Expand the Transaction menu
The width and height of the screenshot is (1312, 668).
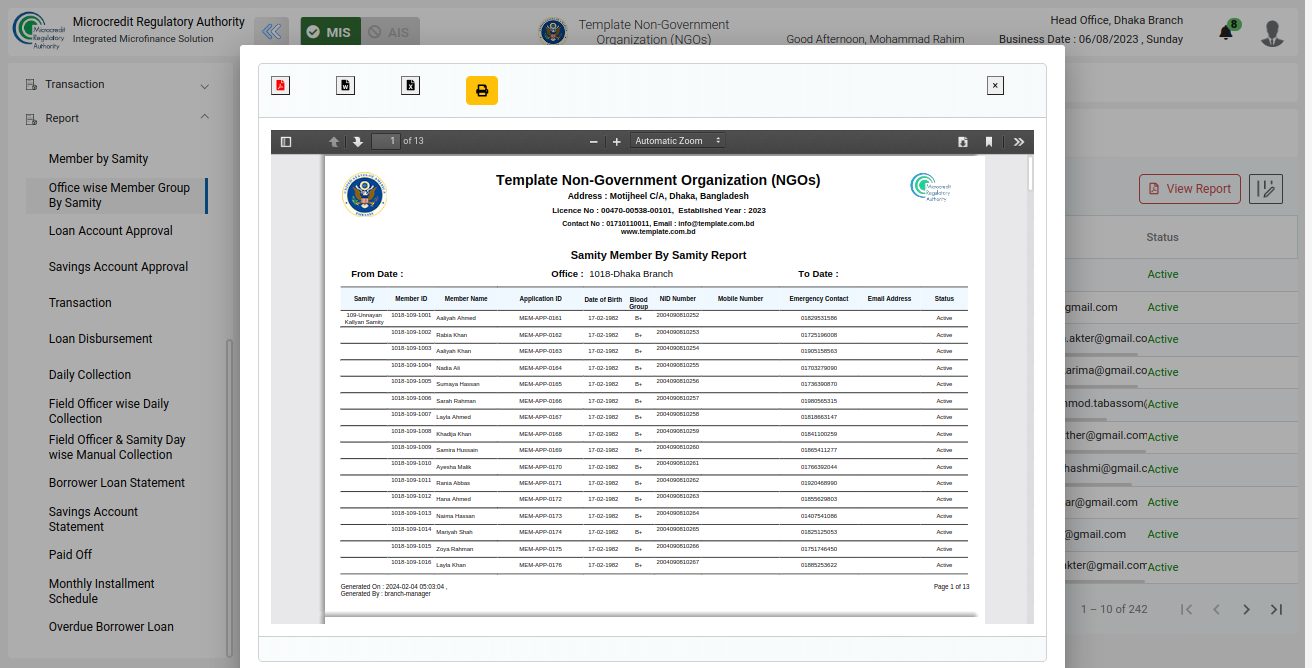point(118,85)
